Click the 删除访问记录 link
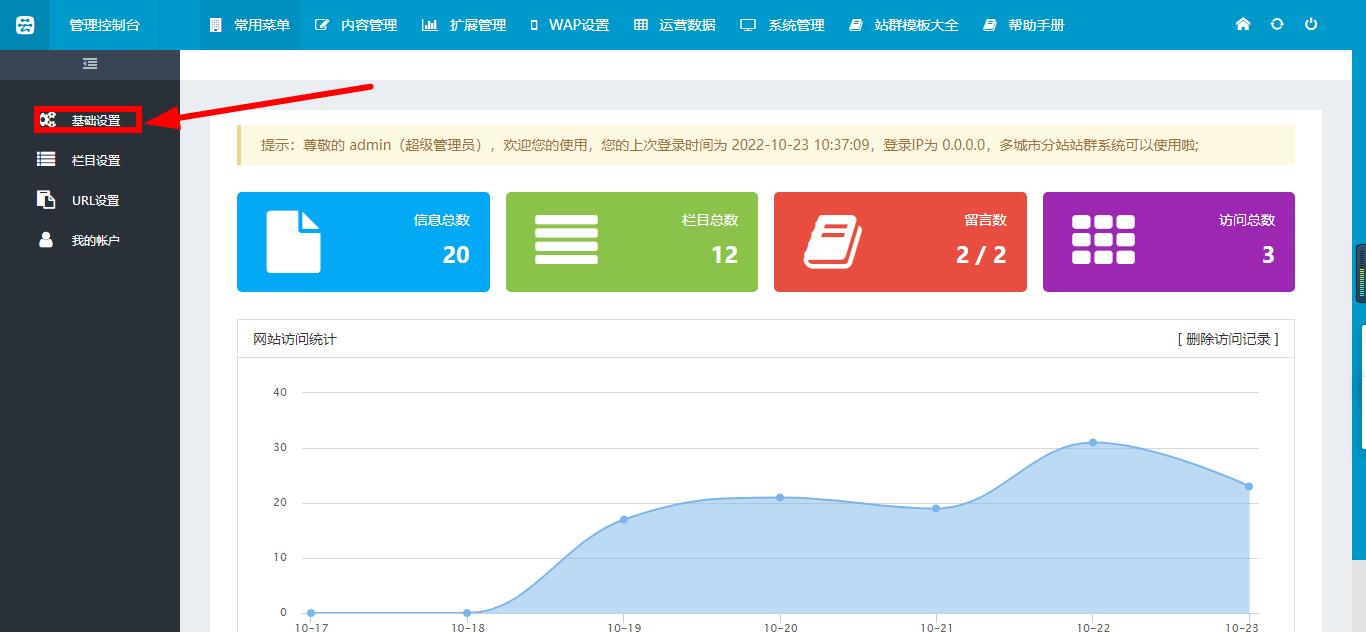This screenshot has width=1366, height=632. [x=1228, y=339]
